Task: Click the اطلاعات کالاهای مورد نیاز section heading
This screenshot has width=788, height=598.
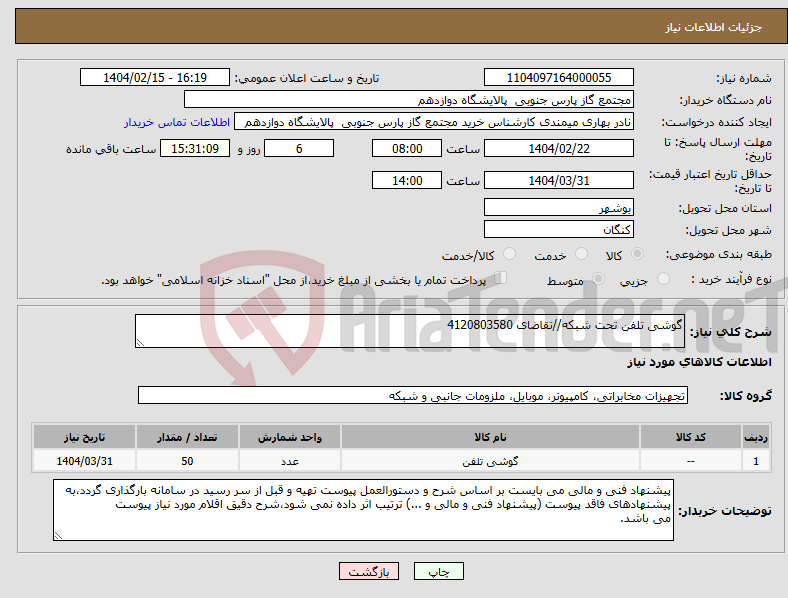Action: coord(699,362)
